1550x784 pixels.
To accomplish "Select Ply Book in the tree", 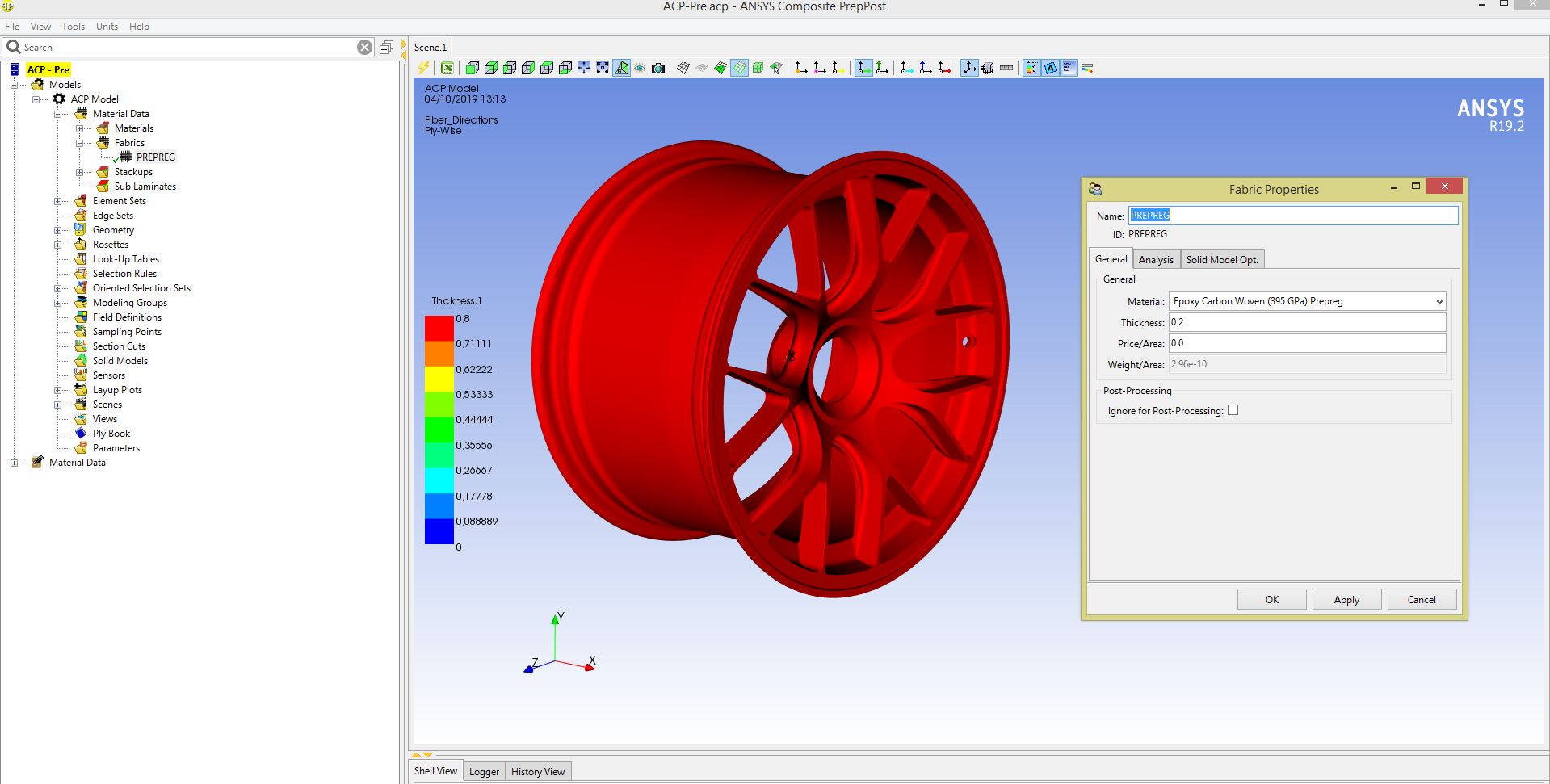I will click(111, 434).
